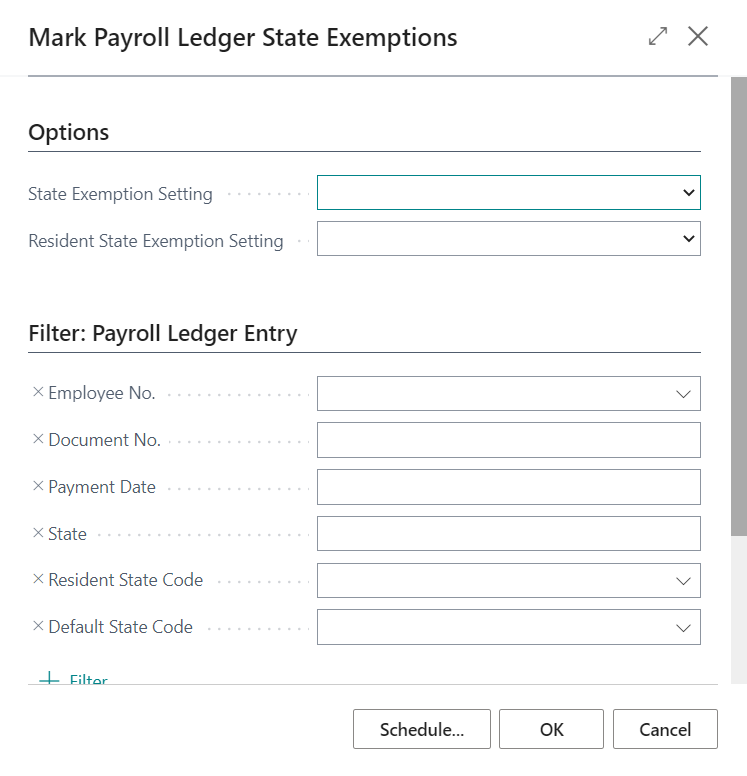Click the Schedule... button
The image size is (747, 776).
point(422,729)
